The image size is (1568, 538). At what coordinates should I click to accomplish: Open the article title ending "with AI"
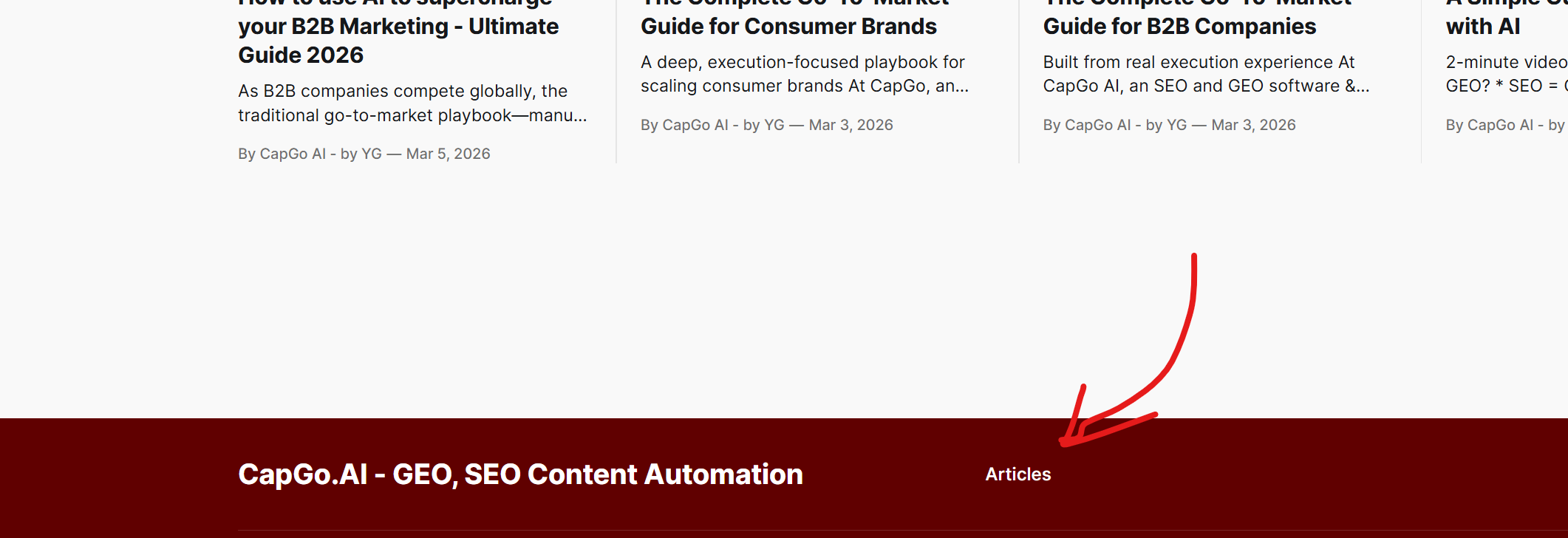click(1482, 27)
